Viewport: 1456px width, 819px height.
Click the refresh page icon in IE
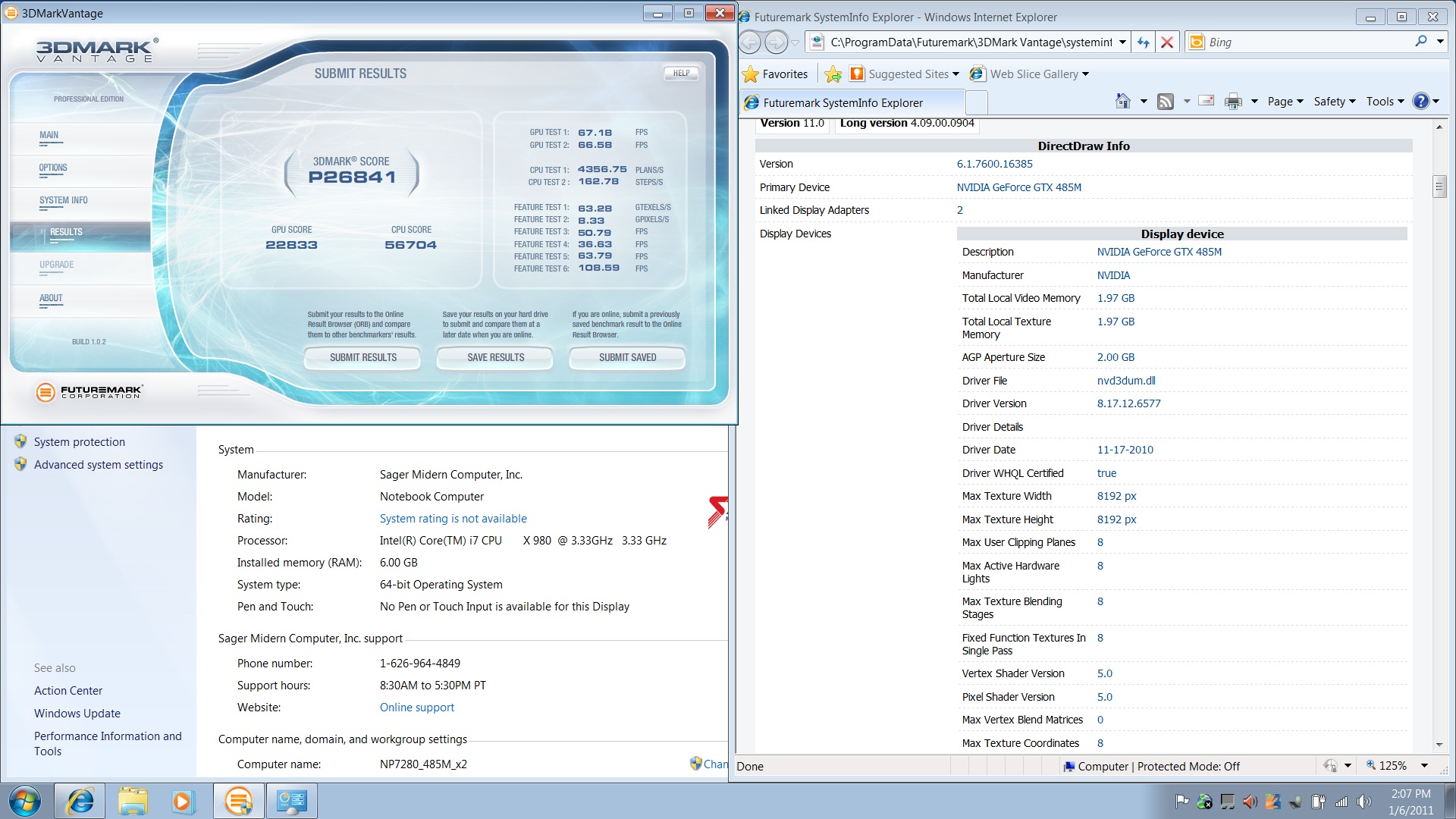click(1144, 42)
